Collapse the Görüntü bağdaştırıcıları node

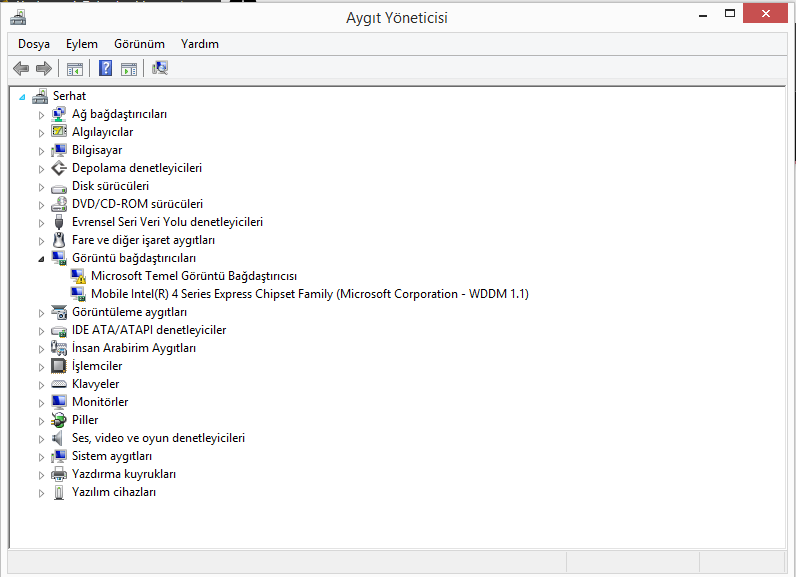point(41,259)
